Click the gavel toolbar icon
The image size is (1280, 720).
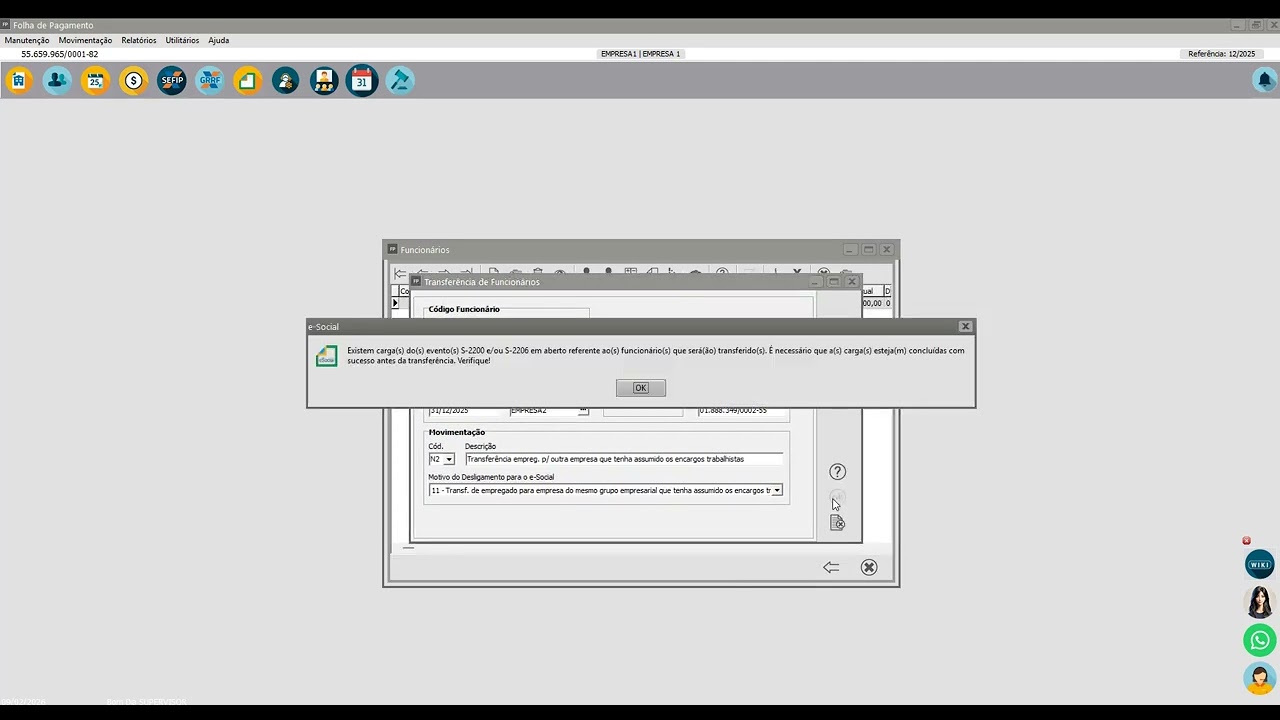tap(400, 81)
